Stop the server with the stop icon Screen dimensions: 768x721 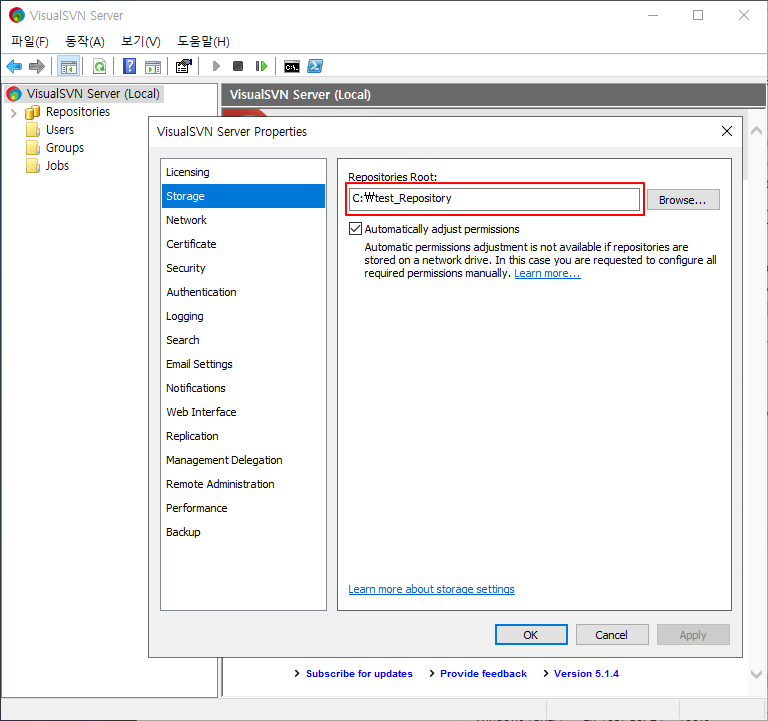pos(238,66)
